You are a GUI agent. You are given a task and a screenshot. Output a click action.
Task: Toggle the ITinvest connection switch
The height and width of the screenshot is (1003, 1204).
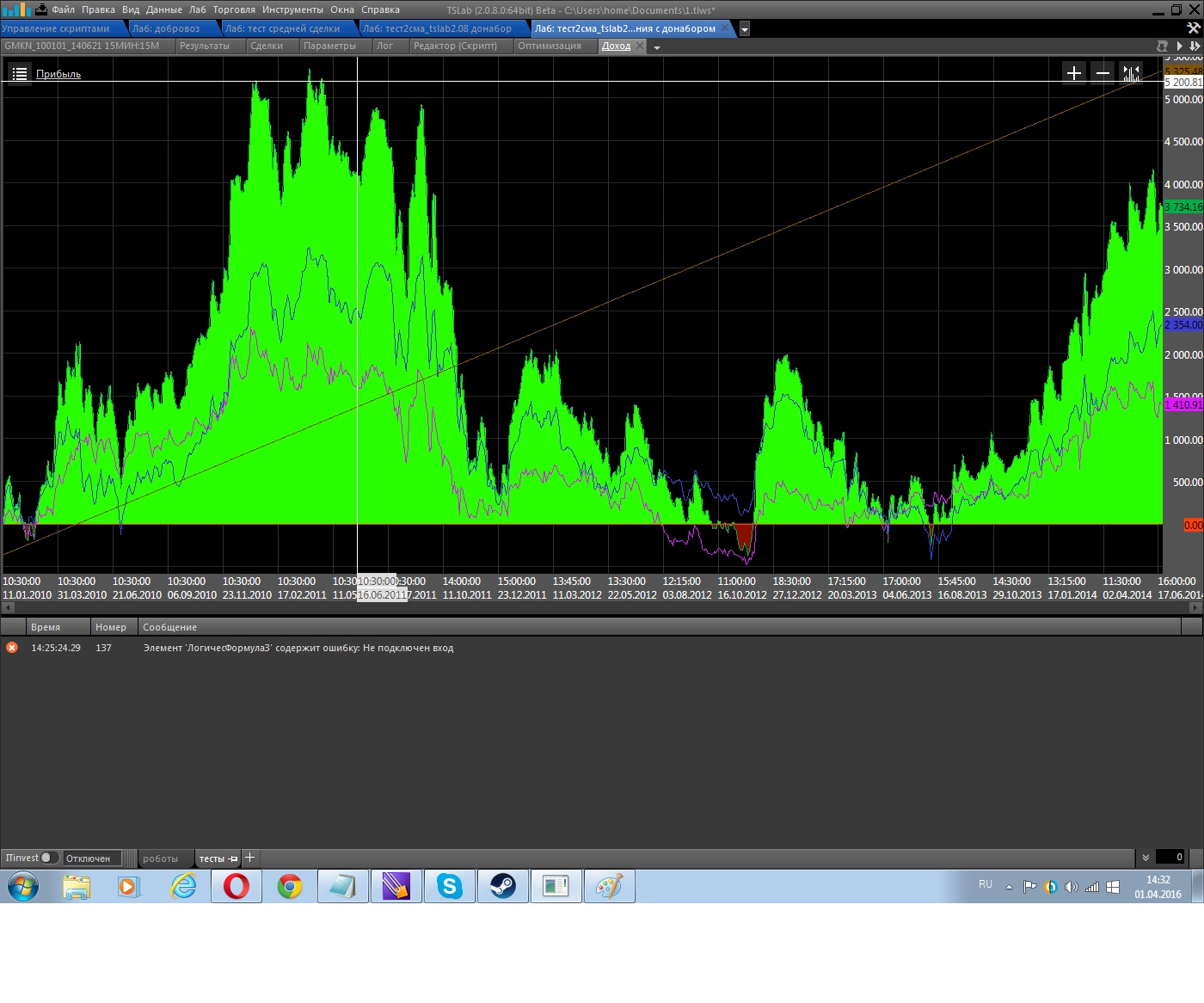pyautogui.click(x=49, y=858)
